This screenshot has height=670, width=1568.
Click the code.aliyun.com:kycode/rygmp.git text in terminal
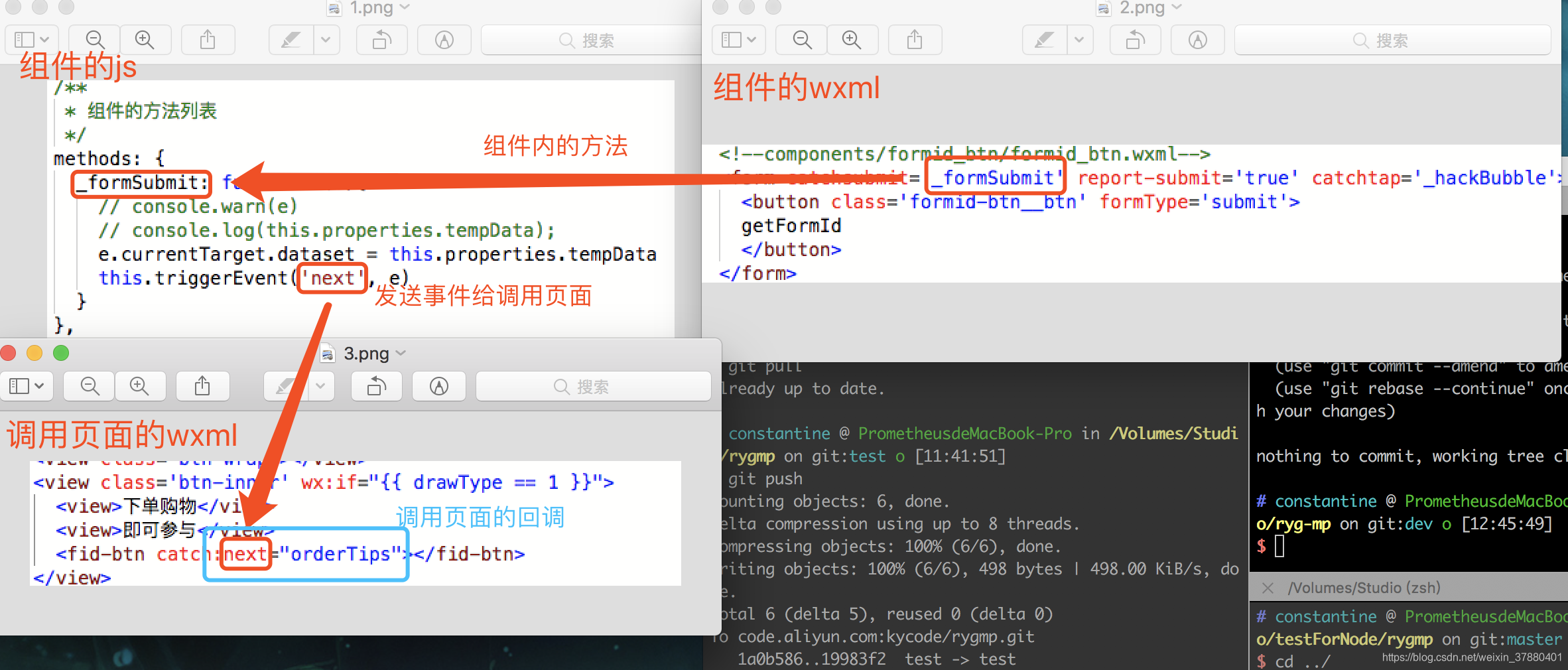point(885,637)
